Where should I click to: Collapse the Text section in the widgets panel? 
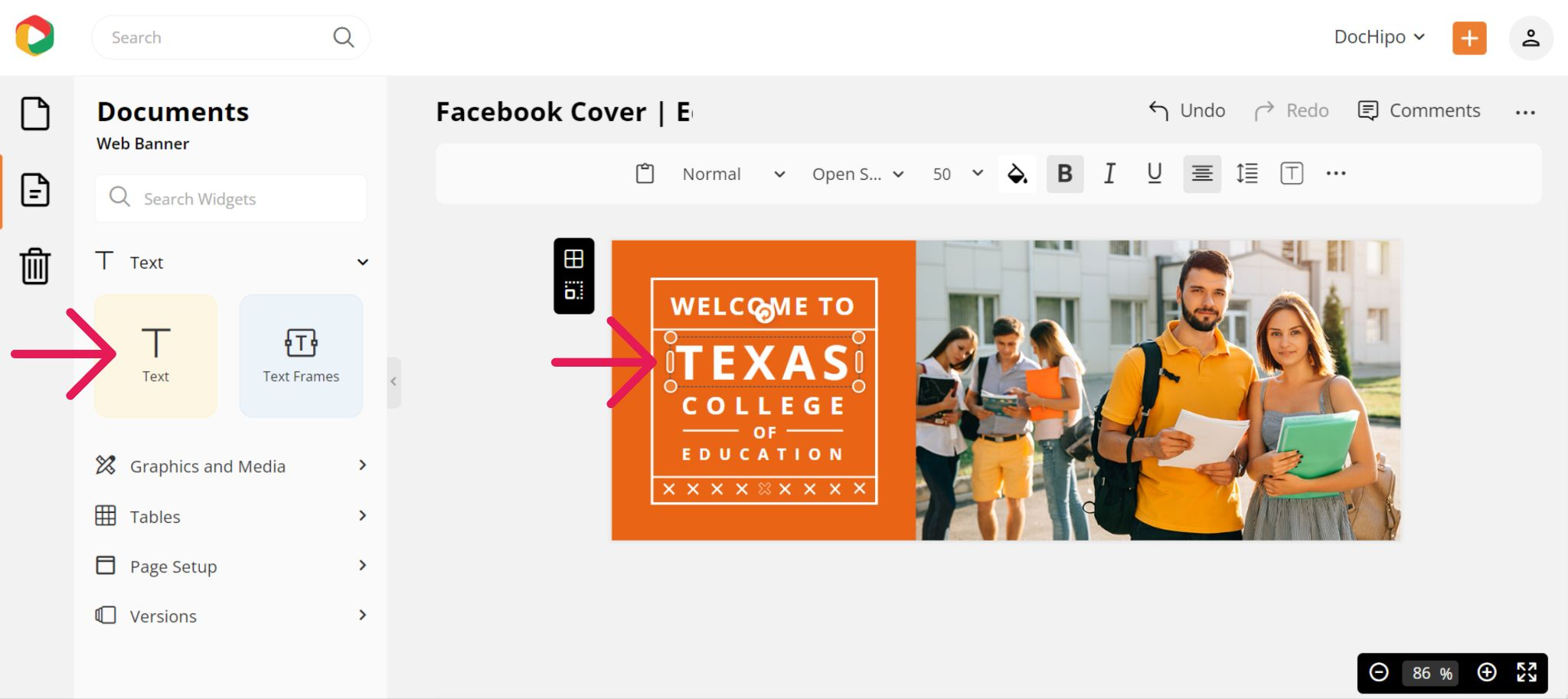pyautogui.click(x=363, y=262)
